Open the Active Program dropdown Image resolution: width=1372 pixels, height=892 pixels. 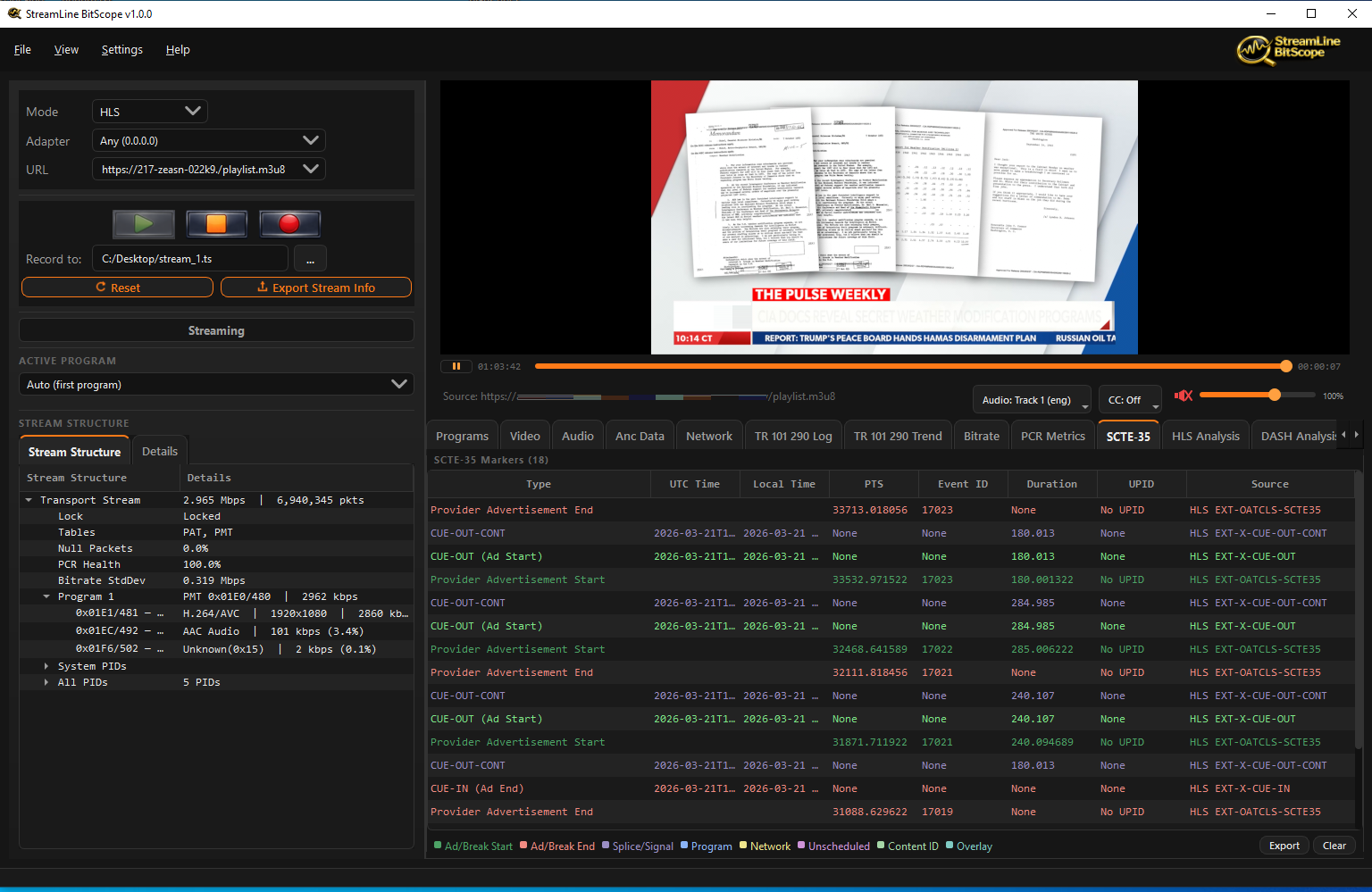pyautogui.click(x=215, y=385)
